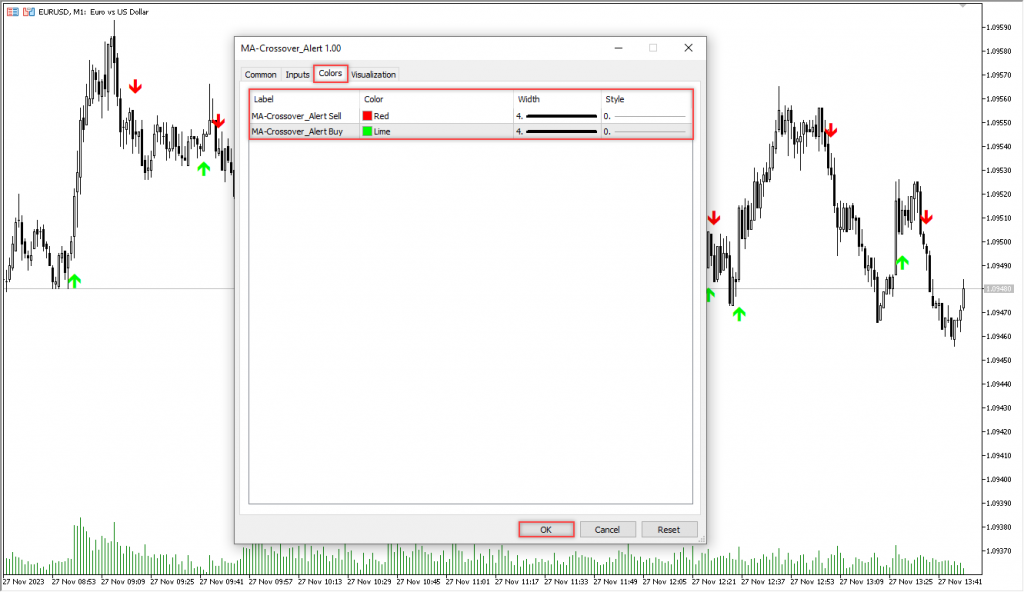Click the EURUSD, M1 chart title text
The height and width of the screenshot is (592, 1024).
coord(93,12)
